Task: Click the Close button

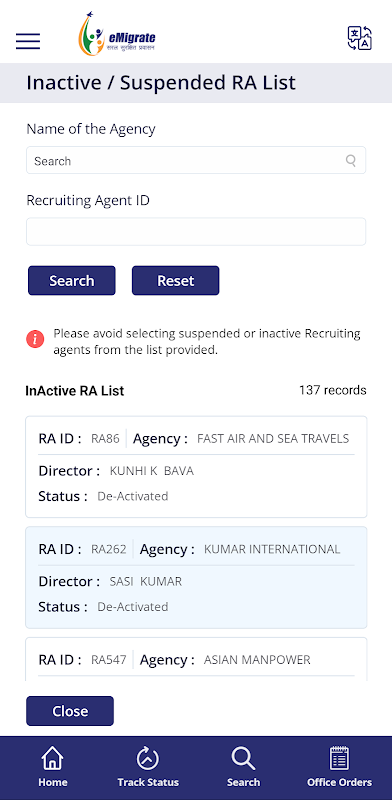Action: 70,711
